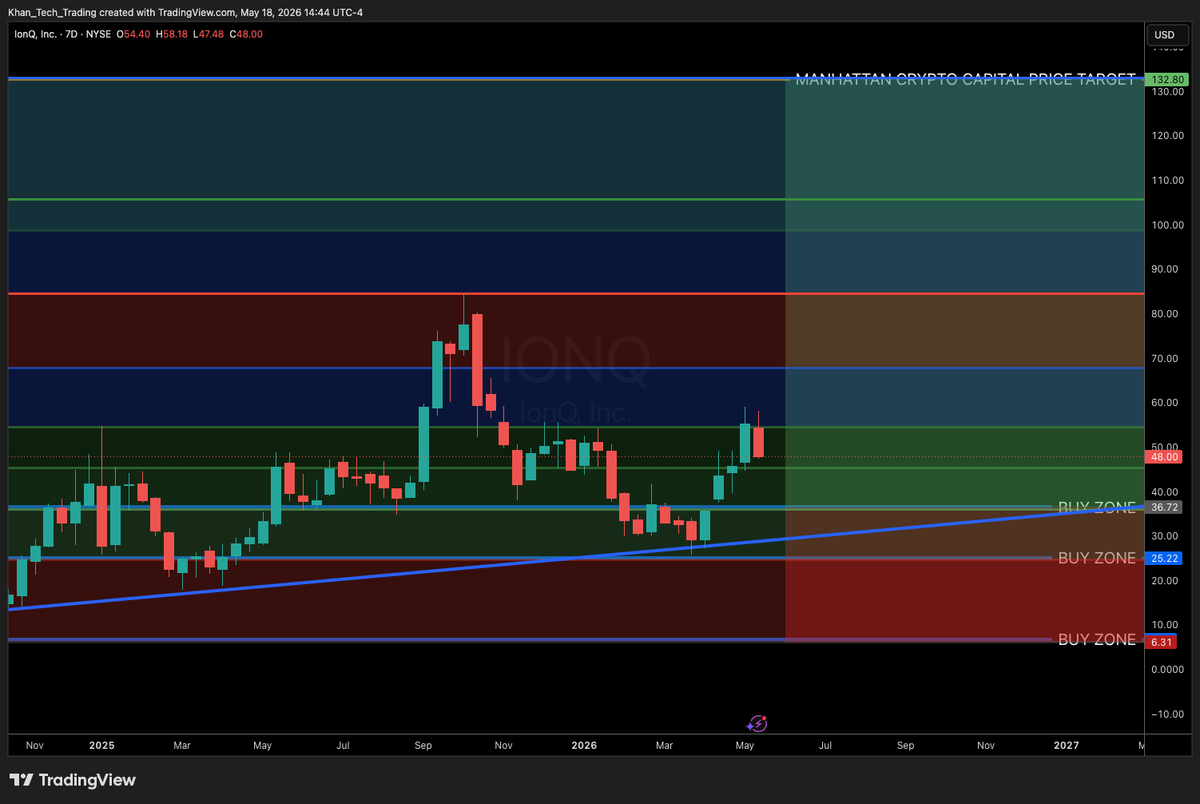The width and height of the screenshot is (1200, 804).
Task: Click the 20.00 price axis label
Action: click(1165, 580)
